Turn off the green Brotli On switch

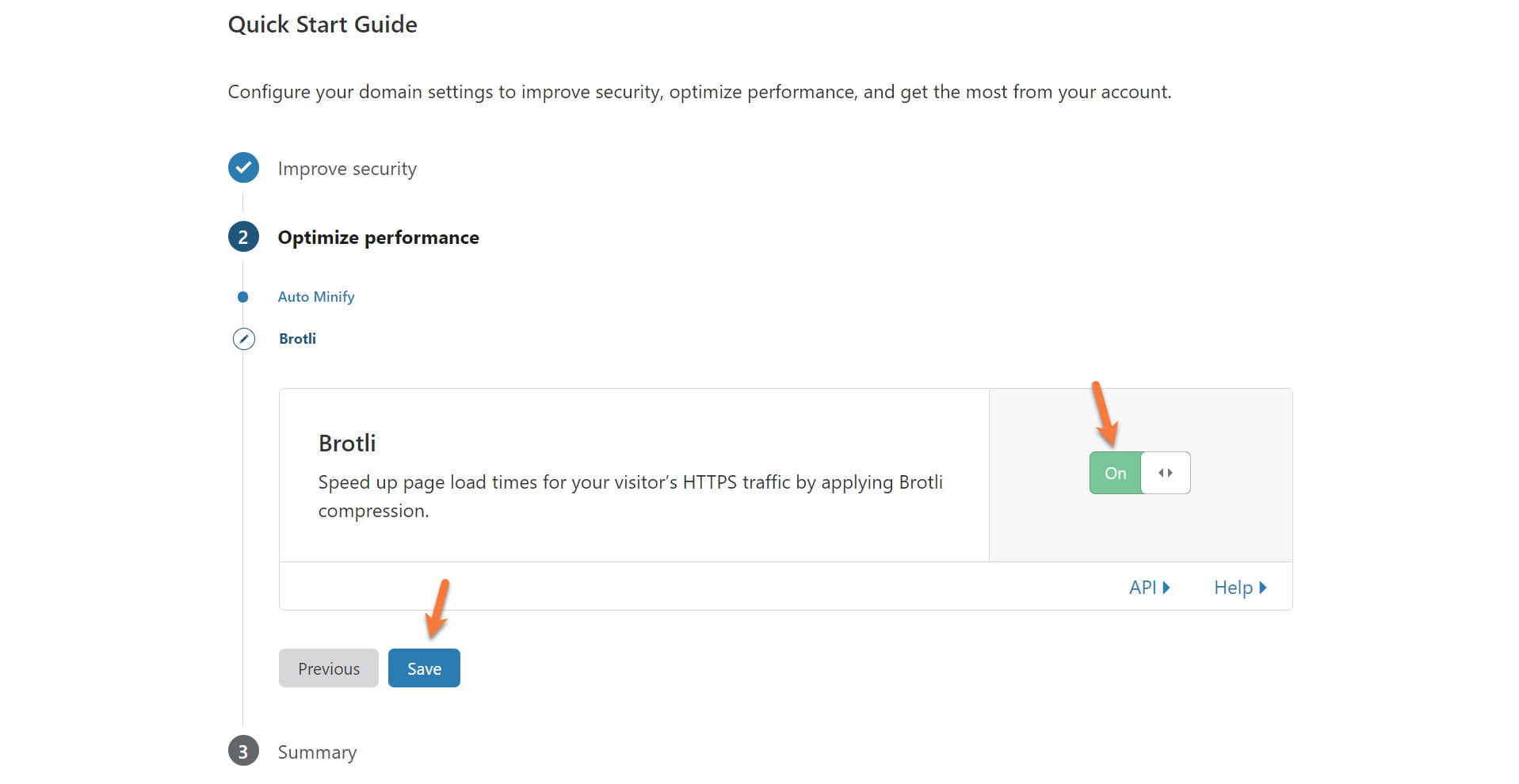(1115, 473)
